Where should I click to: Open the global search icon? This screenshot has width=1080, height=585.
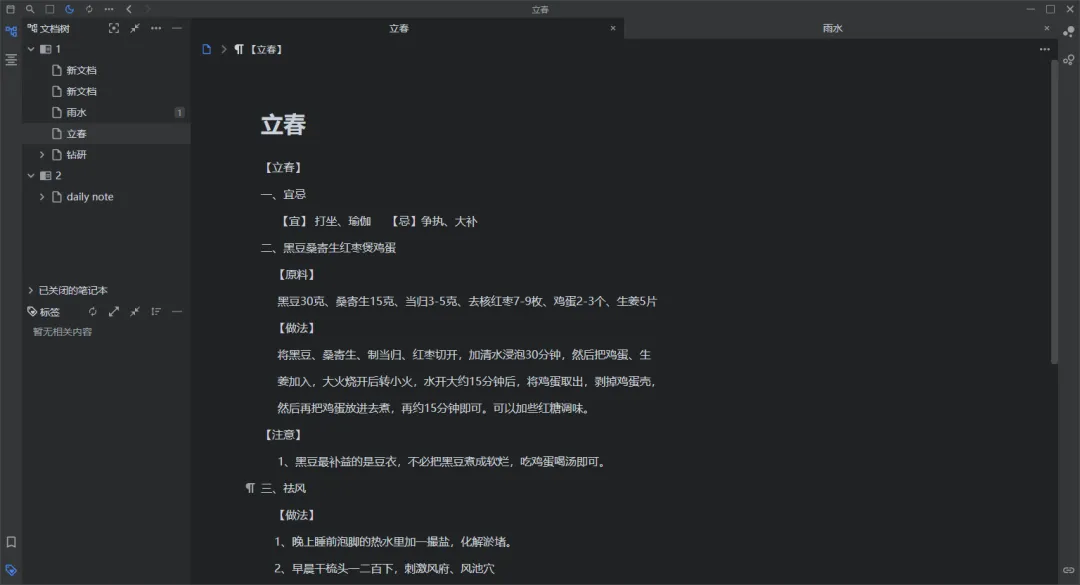point(30,8)
